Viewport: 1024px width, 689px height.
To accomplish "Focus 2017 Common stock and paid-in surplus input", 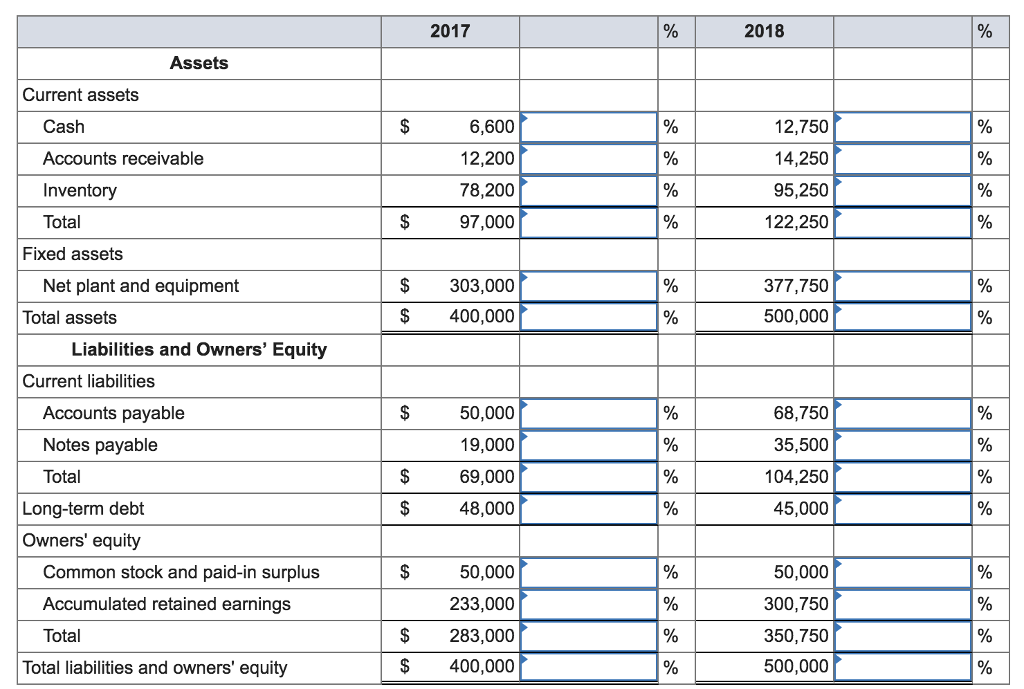I will pyautogui.click(x=588, y=573).
